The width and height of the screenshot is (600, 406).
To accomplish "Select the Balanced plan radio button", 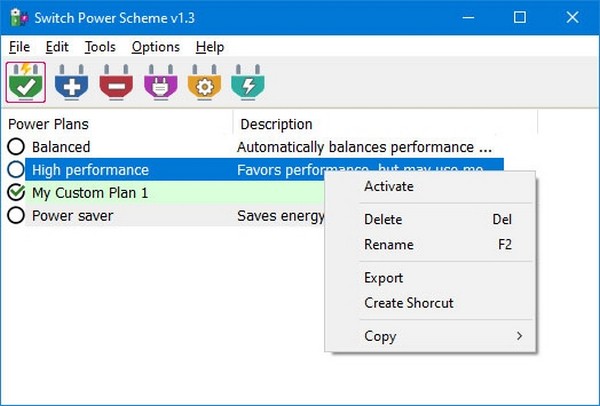I will pos(16,147).
